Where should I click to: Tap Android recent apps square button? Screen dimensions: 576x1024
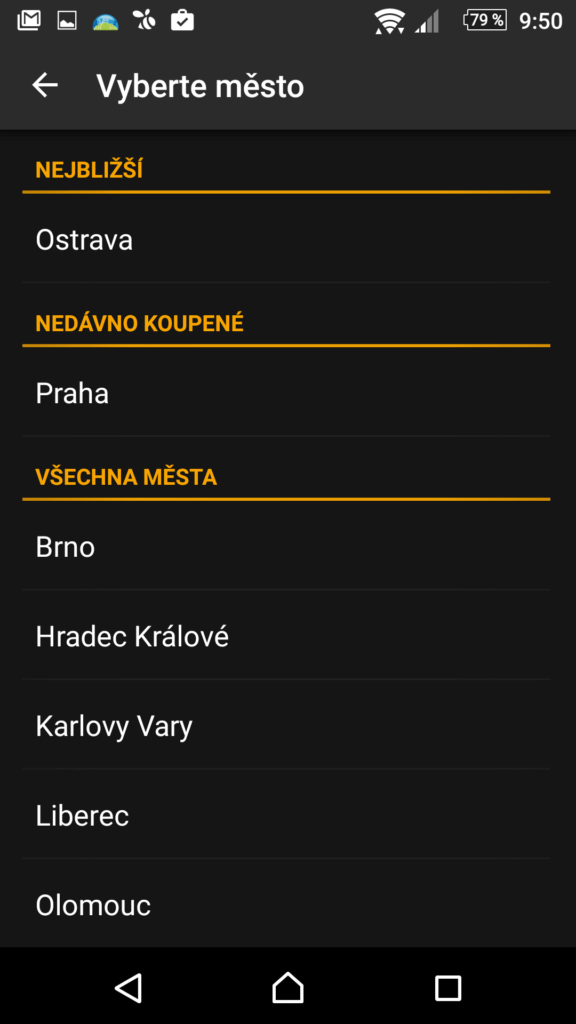448,988
